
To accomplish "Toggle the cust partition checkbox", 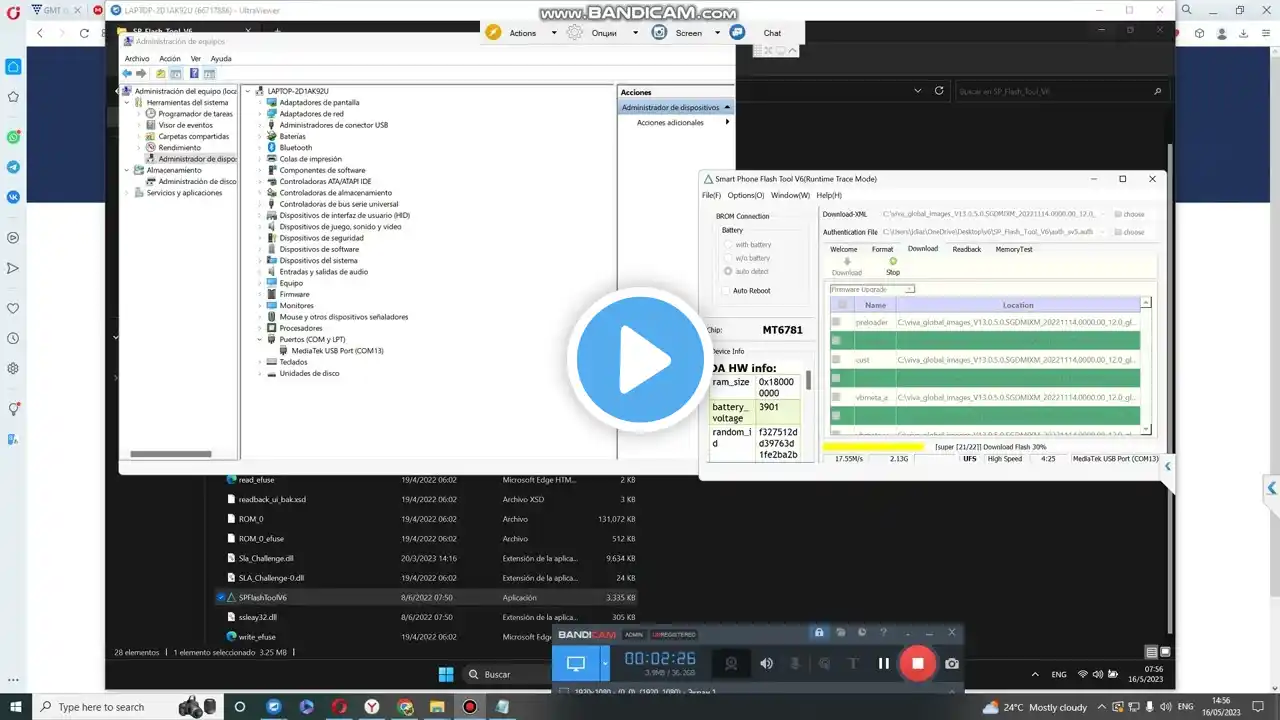I will [836, 359].
